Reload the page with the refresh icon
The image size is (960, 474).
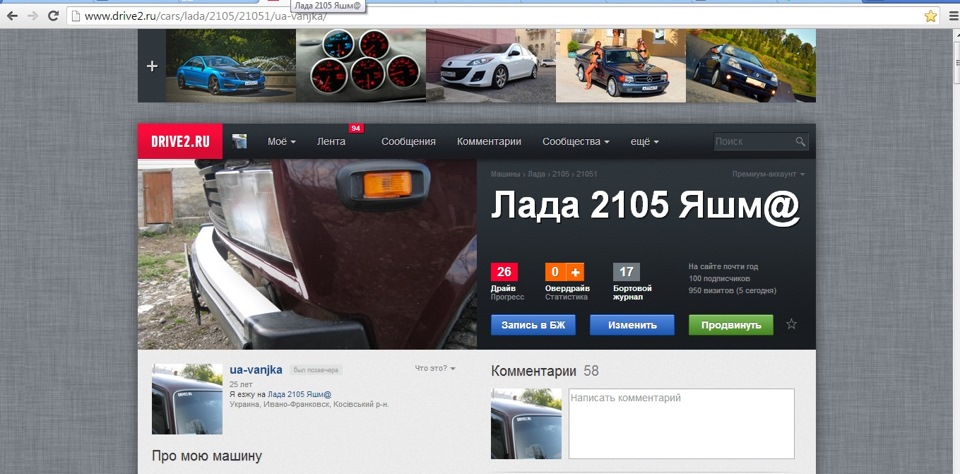click(x=53, y=17)
